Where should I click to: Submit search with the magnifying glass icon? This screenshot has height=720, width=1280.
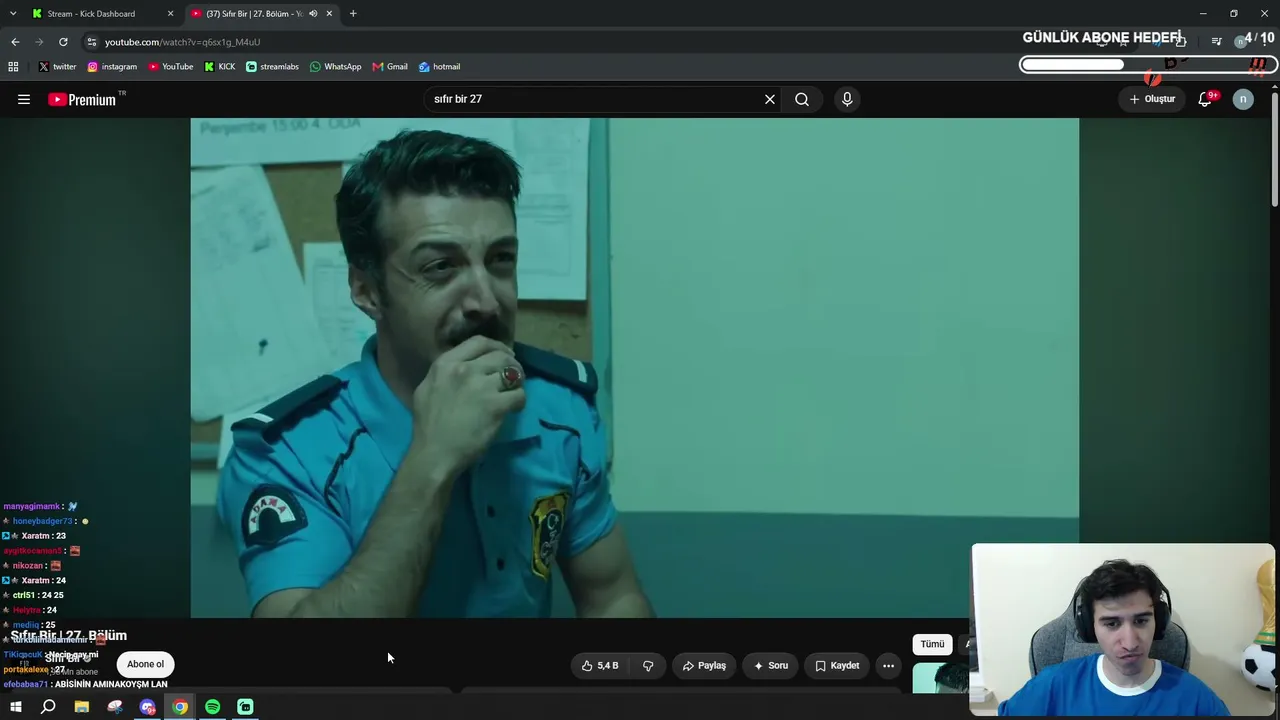click(802, 99)
